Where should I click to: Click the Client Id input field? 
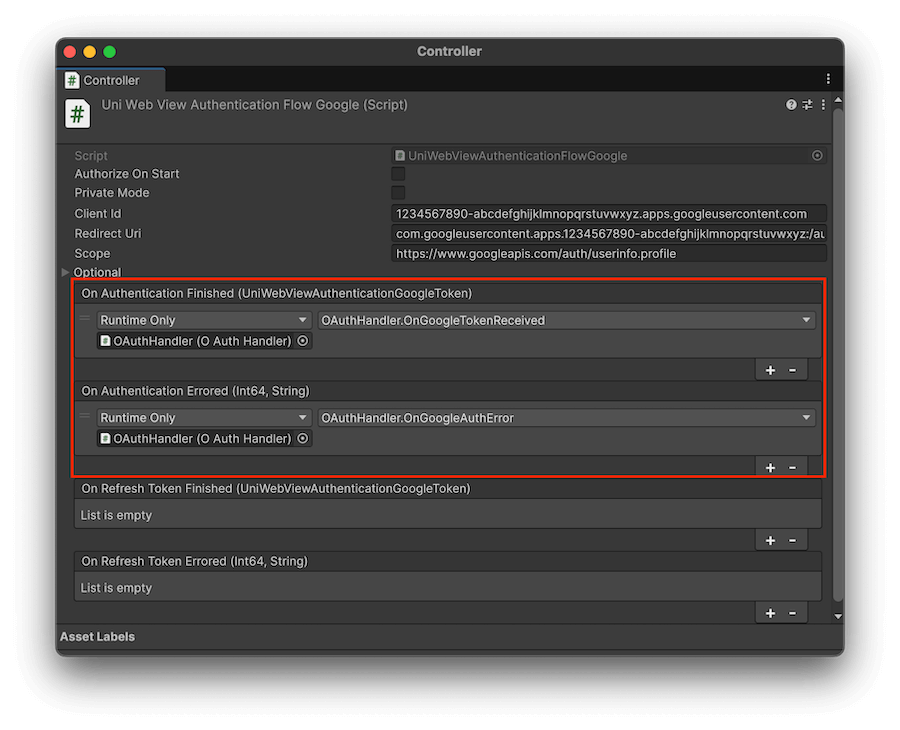pyautogui.click(x=609, y=214)
